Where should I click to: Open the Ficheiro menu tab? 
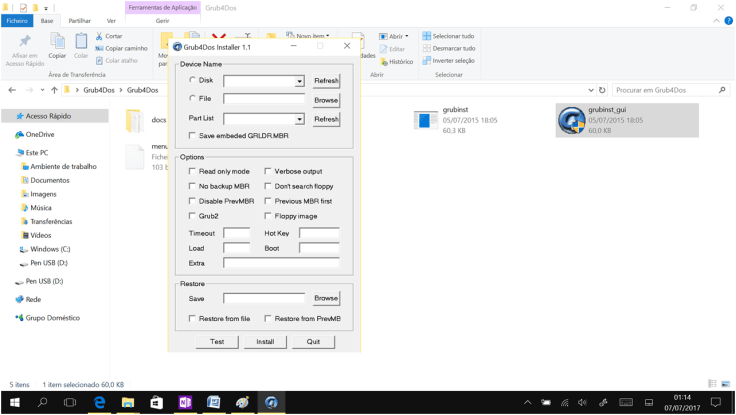click(17, 20)
